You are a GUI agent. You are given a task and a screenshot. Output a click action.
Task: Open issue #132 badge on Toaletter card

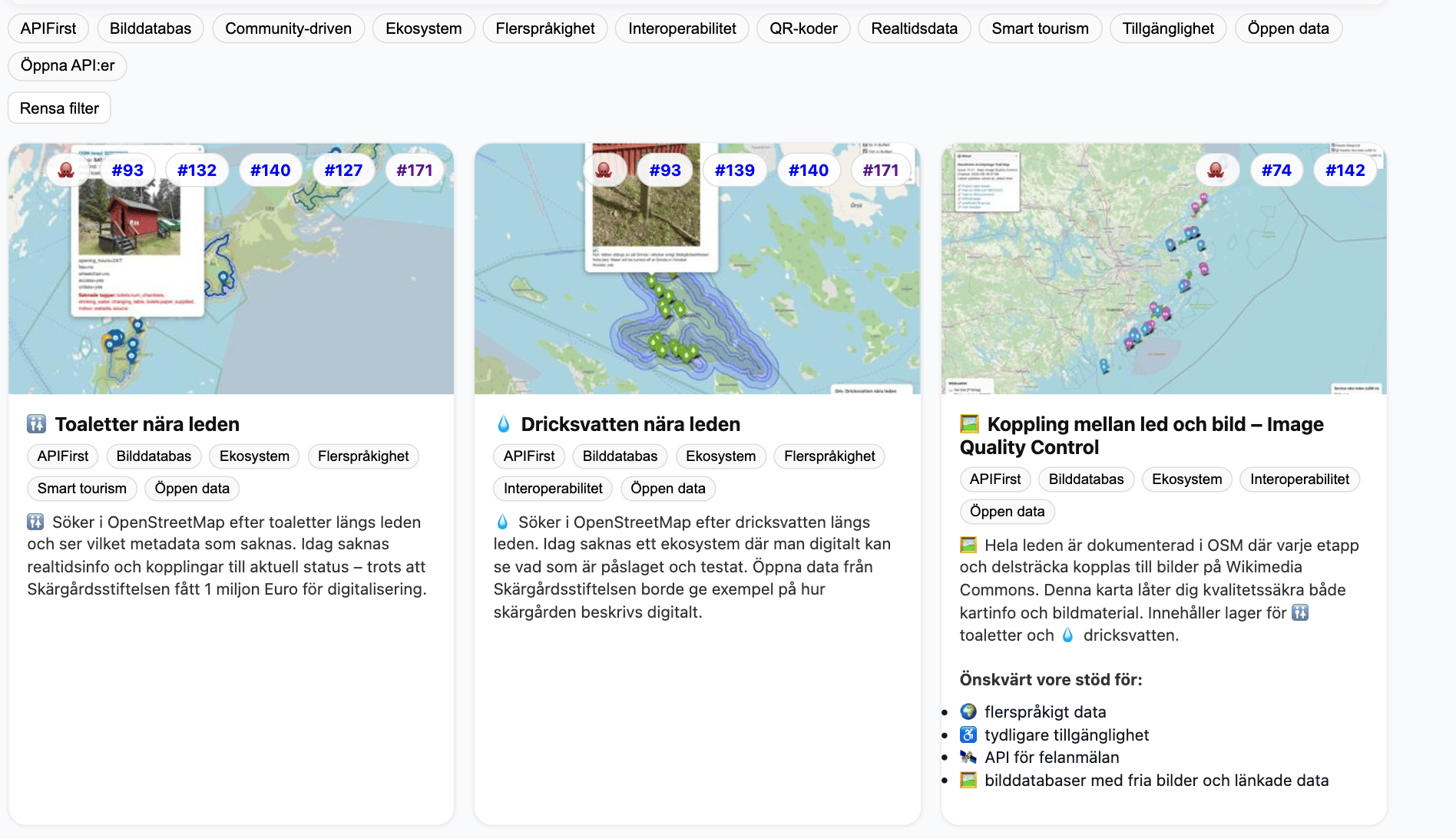tap(197, 170)
